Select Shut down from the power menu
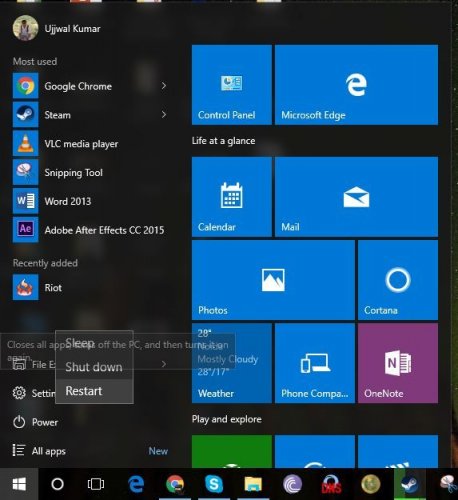This screenshot has width=458, height=500. [94, 367]
